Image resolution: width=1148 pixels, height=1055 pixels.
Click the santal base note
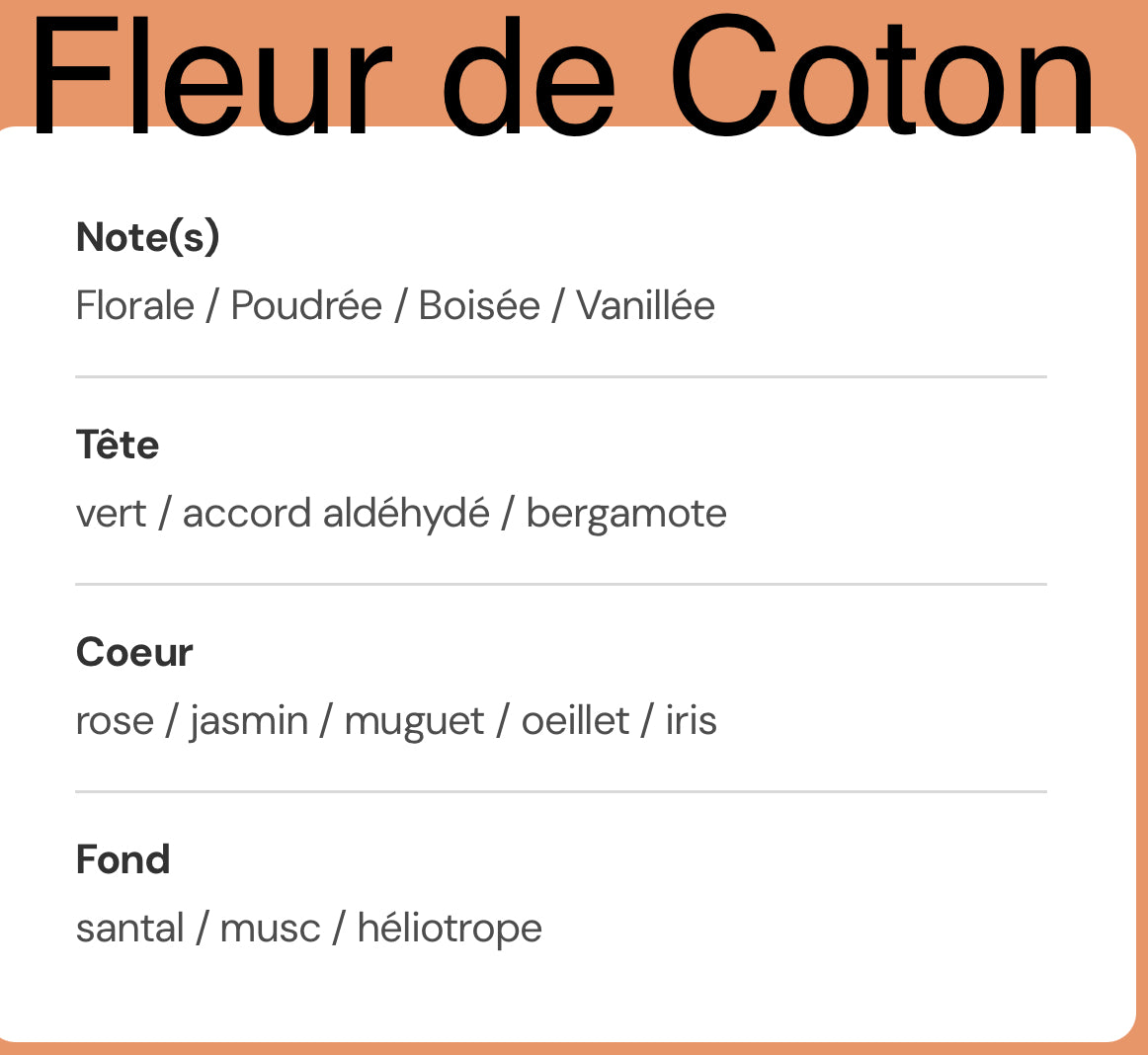(x=130, y=929)
